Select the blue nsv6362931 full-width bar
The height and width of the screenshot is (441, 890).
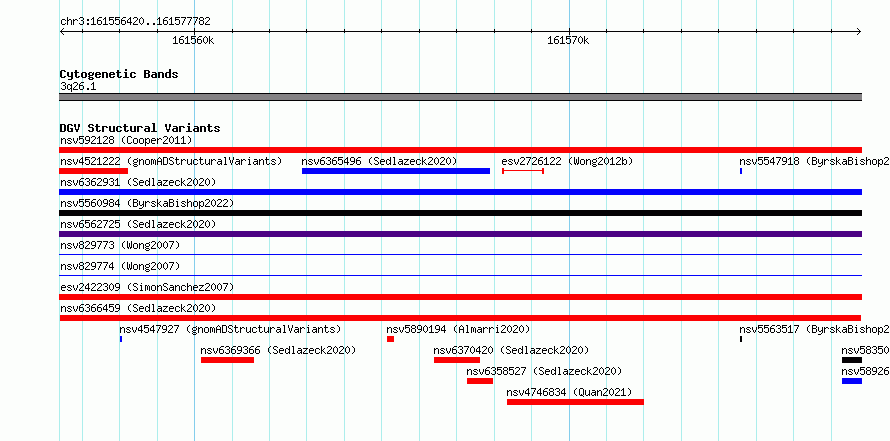click(x=460, y=192)
